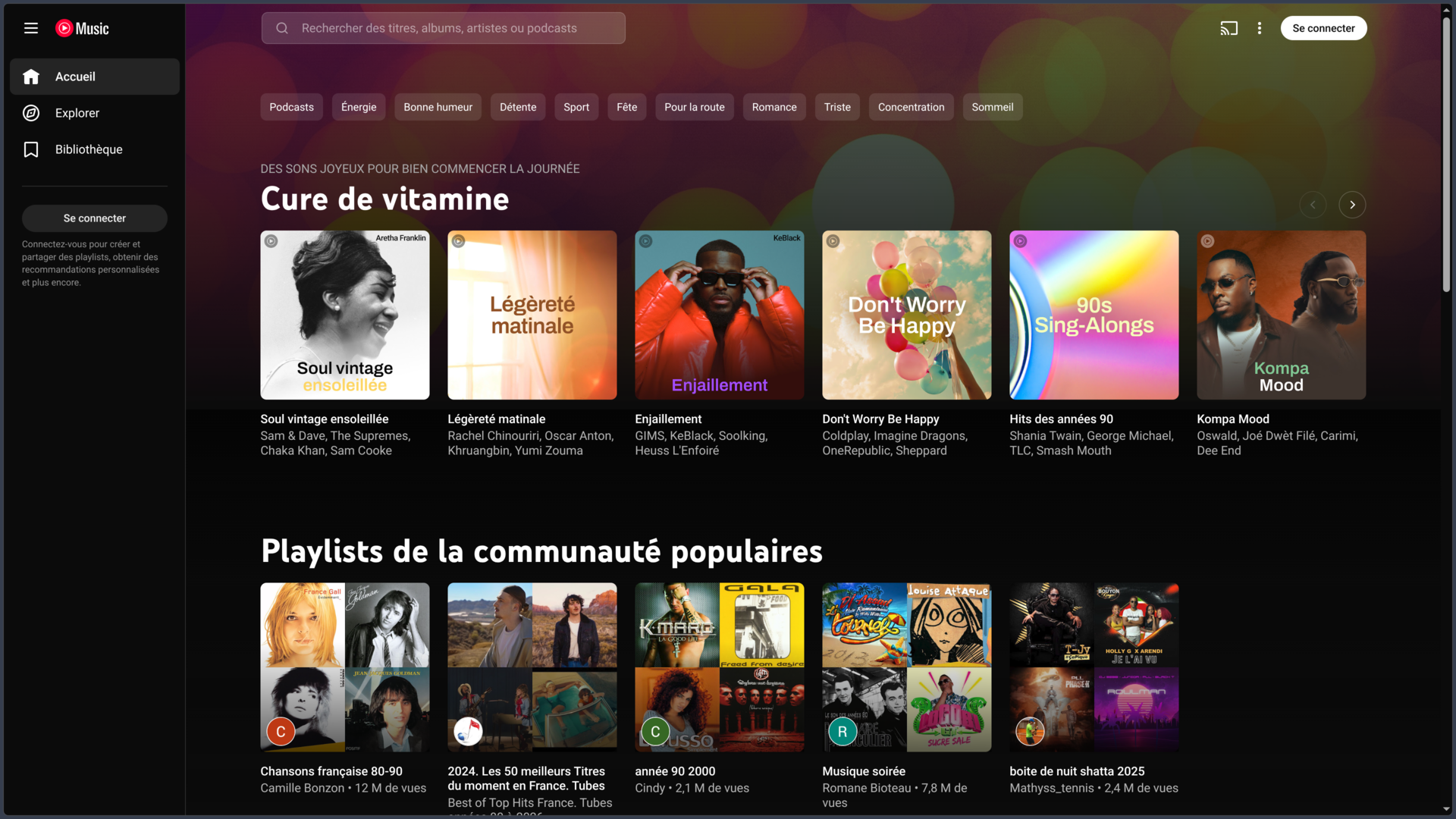The width and height of the screenshot is (1456, 819).
Task: Click playlist badge icon on Kompa Mood cover
Action: point(1208,241)
